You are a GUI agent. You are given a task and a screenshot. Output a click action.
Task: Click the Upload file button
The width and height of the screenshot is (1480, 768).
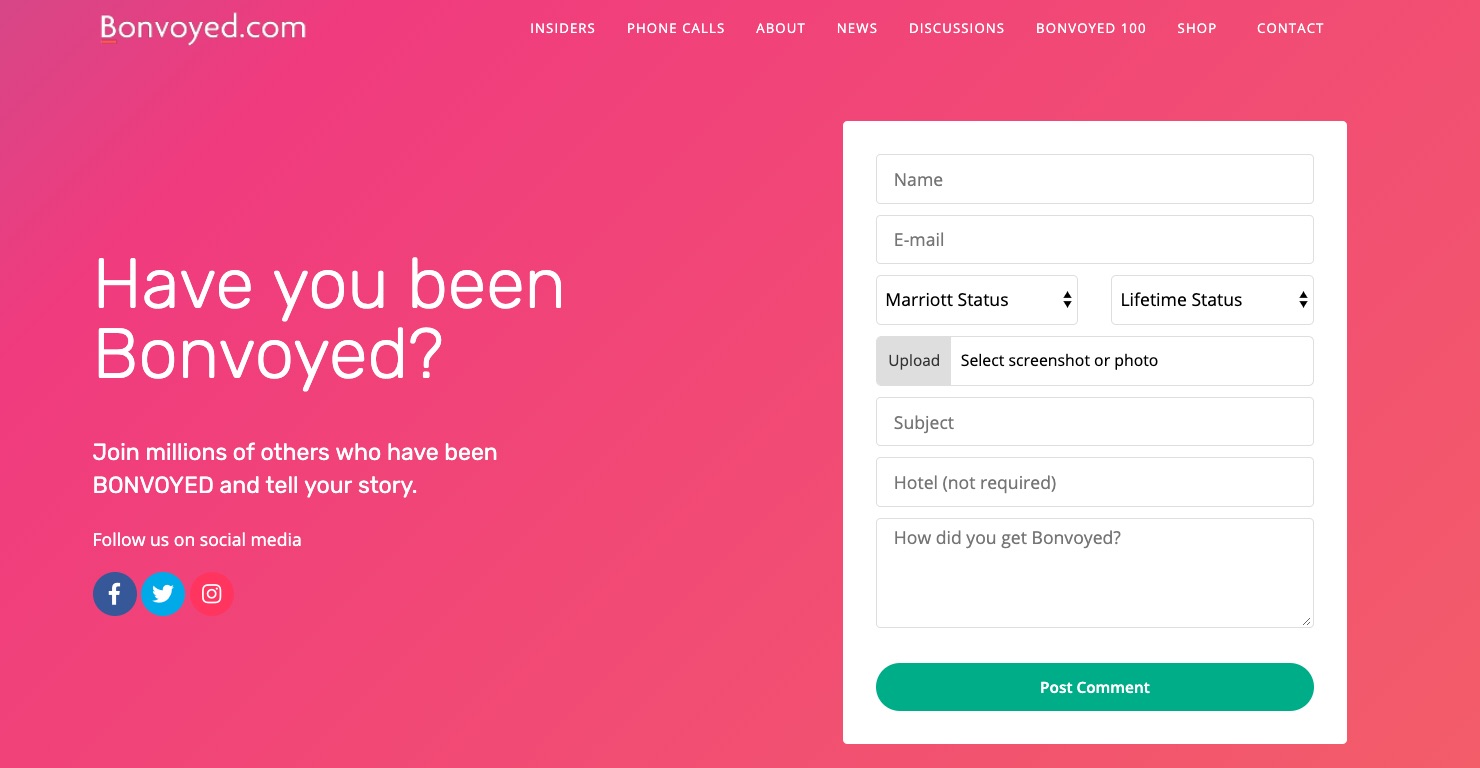pyautogui.click(x=914, y=361)
